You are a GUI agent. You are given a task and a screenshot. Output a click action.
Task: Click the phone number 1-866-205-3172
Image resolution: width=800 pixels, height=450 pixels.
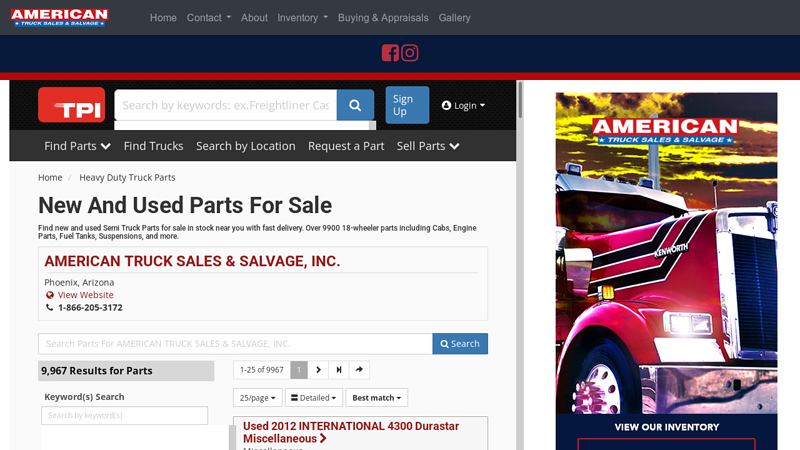click(x=90, y=308)
